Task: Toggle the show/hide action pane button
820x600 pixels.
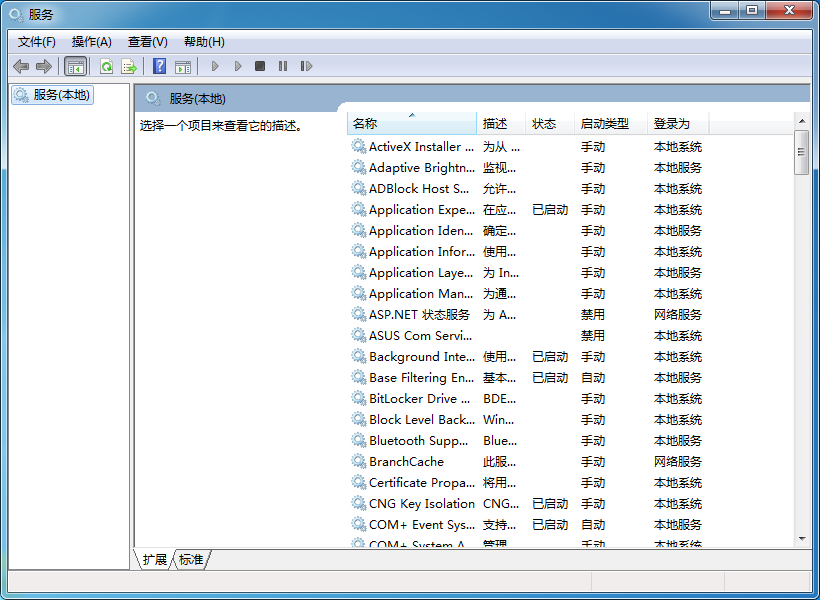Action: click(182, 66)
